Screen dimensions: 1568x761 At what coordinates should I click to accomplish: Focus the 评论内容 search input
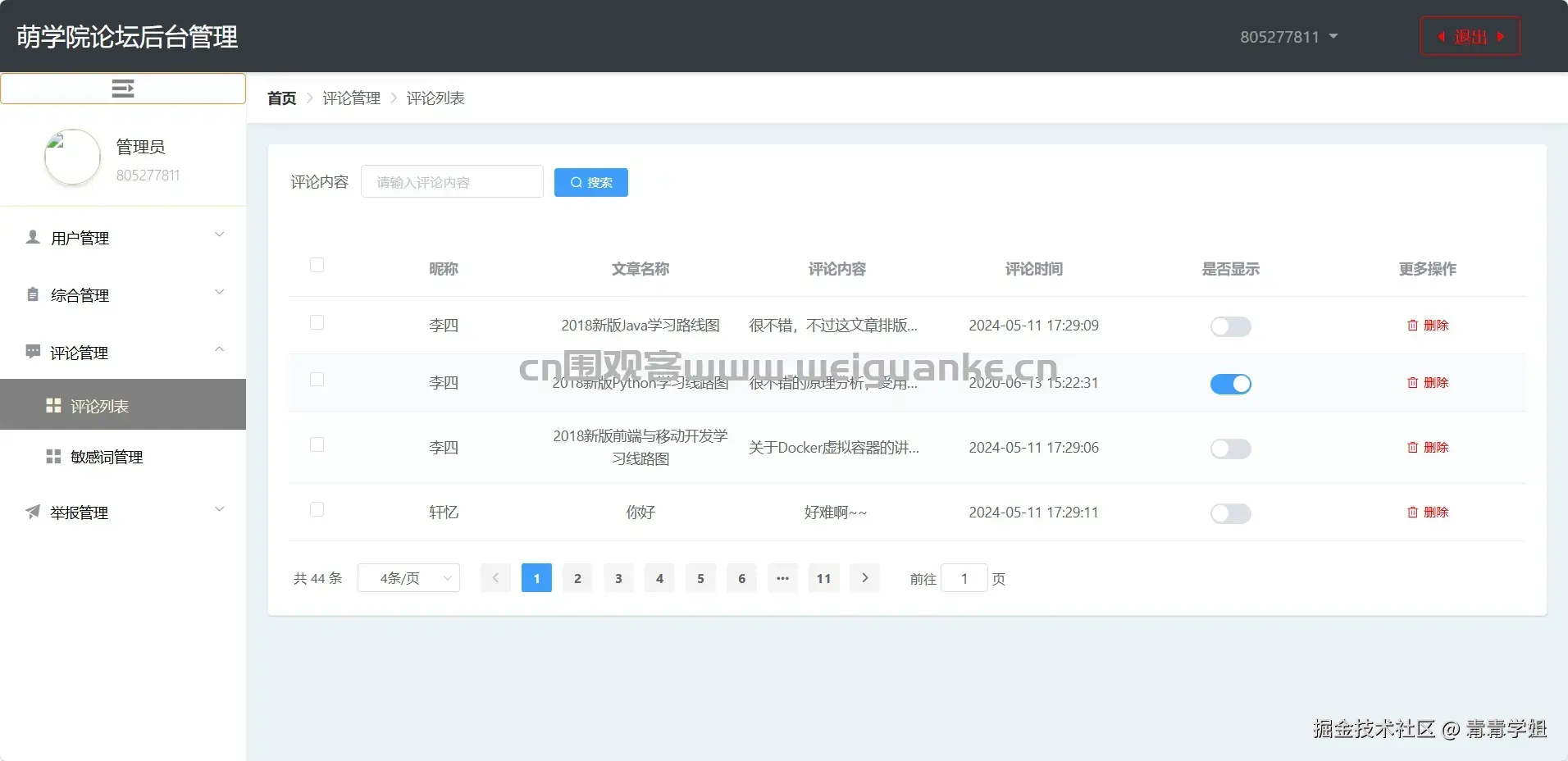click(x=452, y=181)
